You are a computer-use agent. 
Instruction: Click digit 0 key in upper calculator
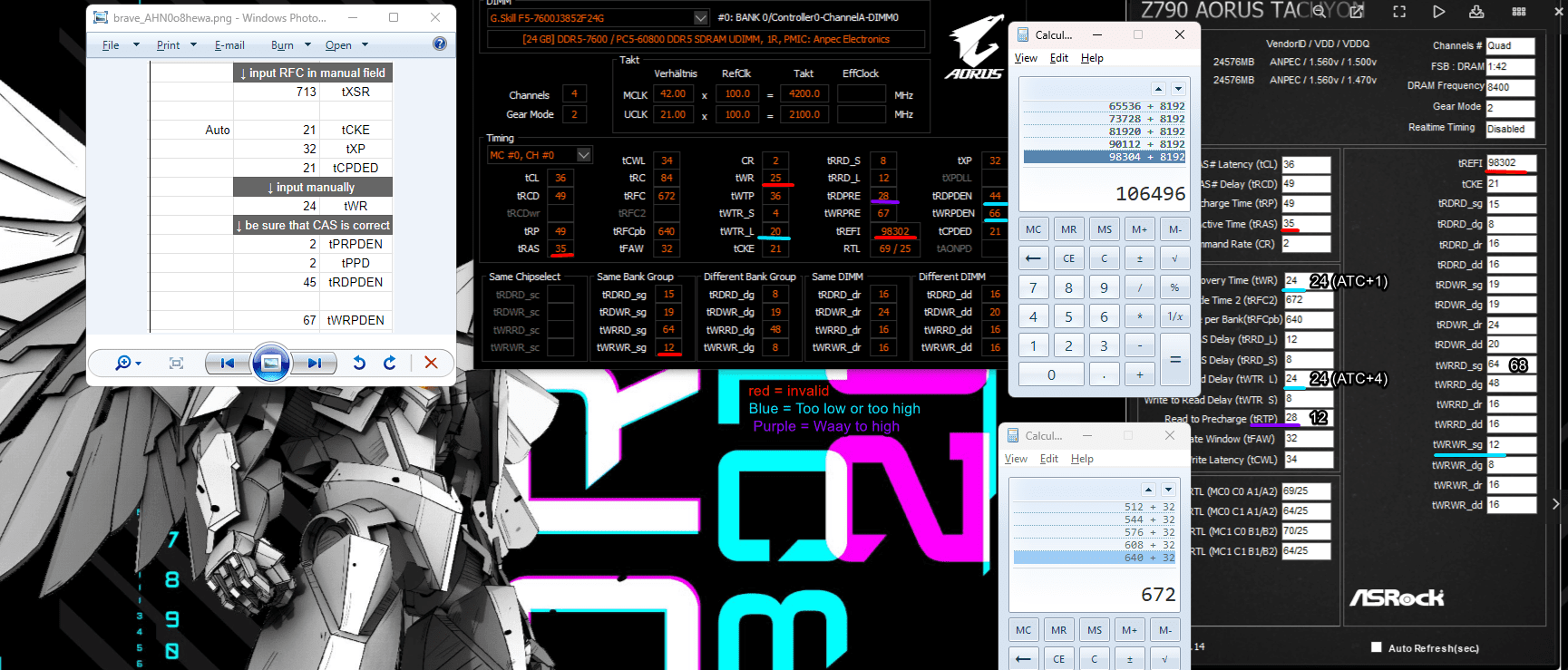coord(1050,374)
